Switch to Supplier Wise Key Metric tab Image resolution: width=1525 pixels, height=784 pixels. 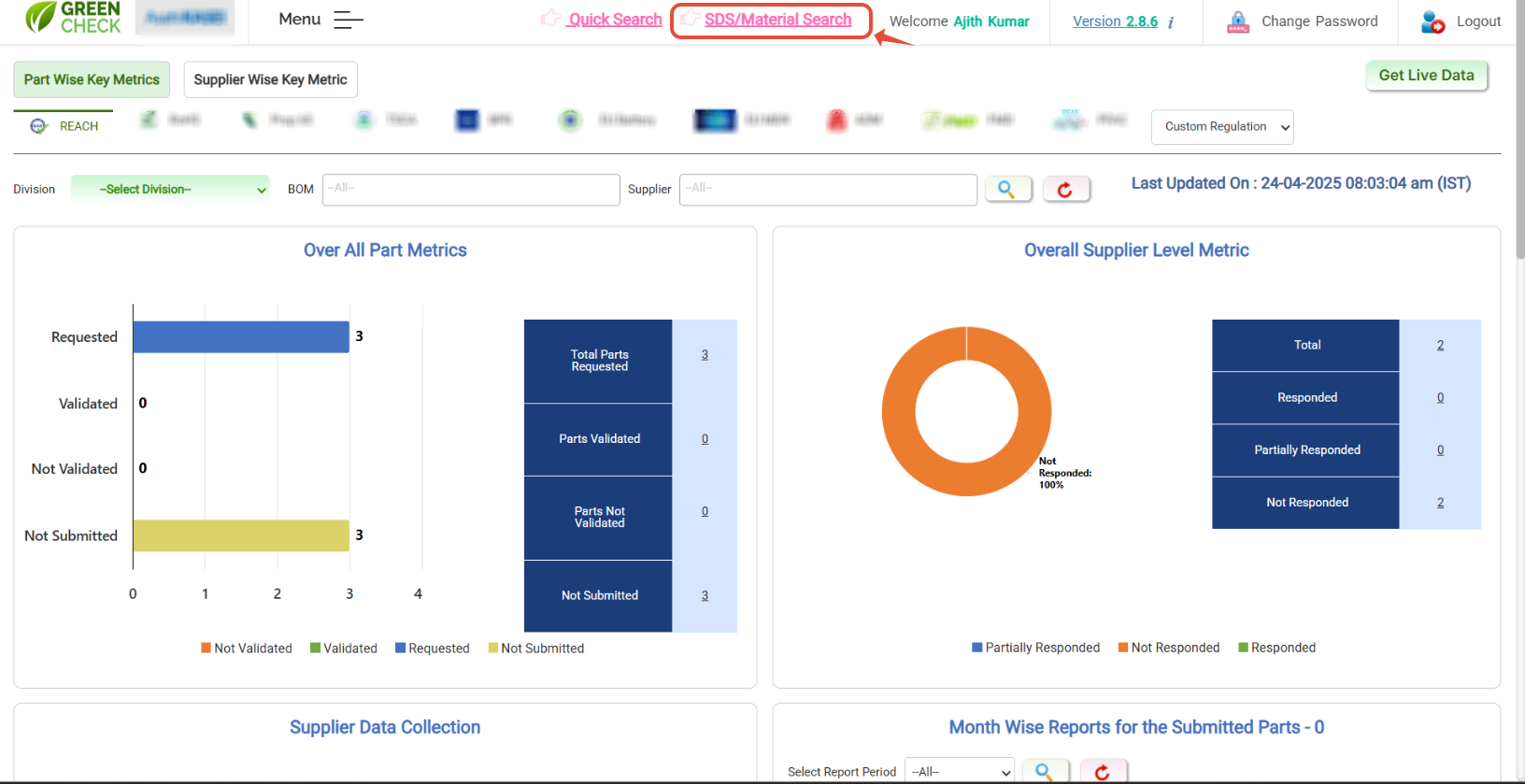pyautogui.click(x=270, y=80)
